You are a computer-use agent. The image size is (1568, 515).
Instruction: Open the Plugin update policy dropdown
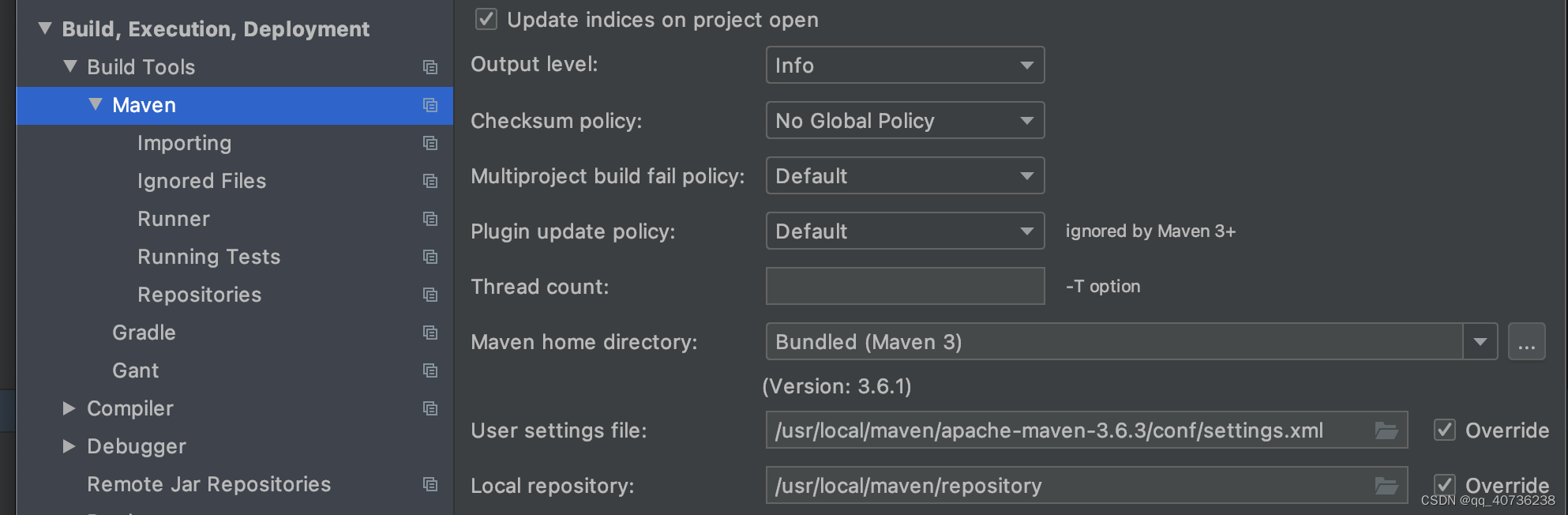(905, 231)
